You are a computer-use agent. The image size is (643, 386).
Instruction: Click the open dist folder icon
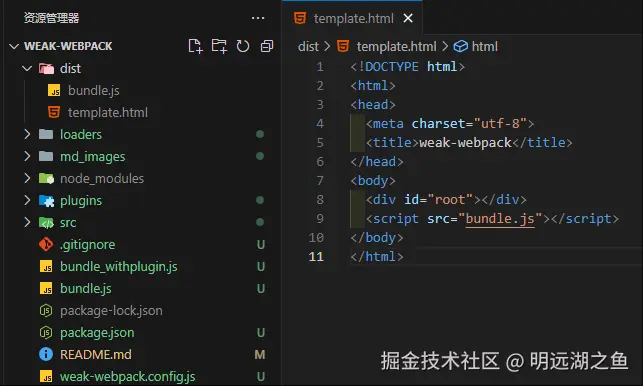tap(46, 69)
